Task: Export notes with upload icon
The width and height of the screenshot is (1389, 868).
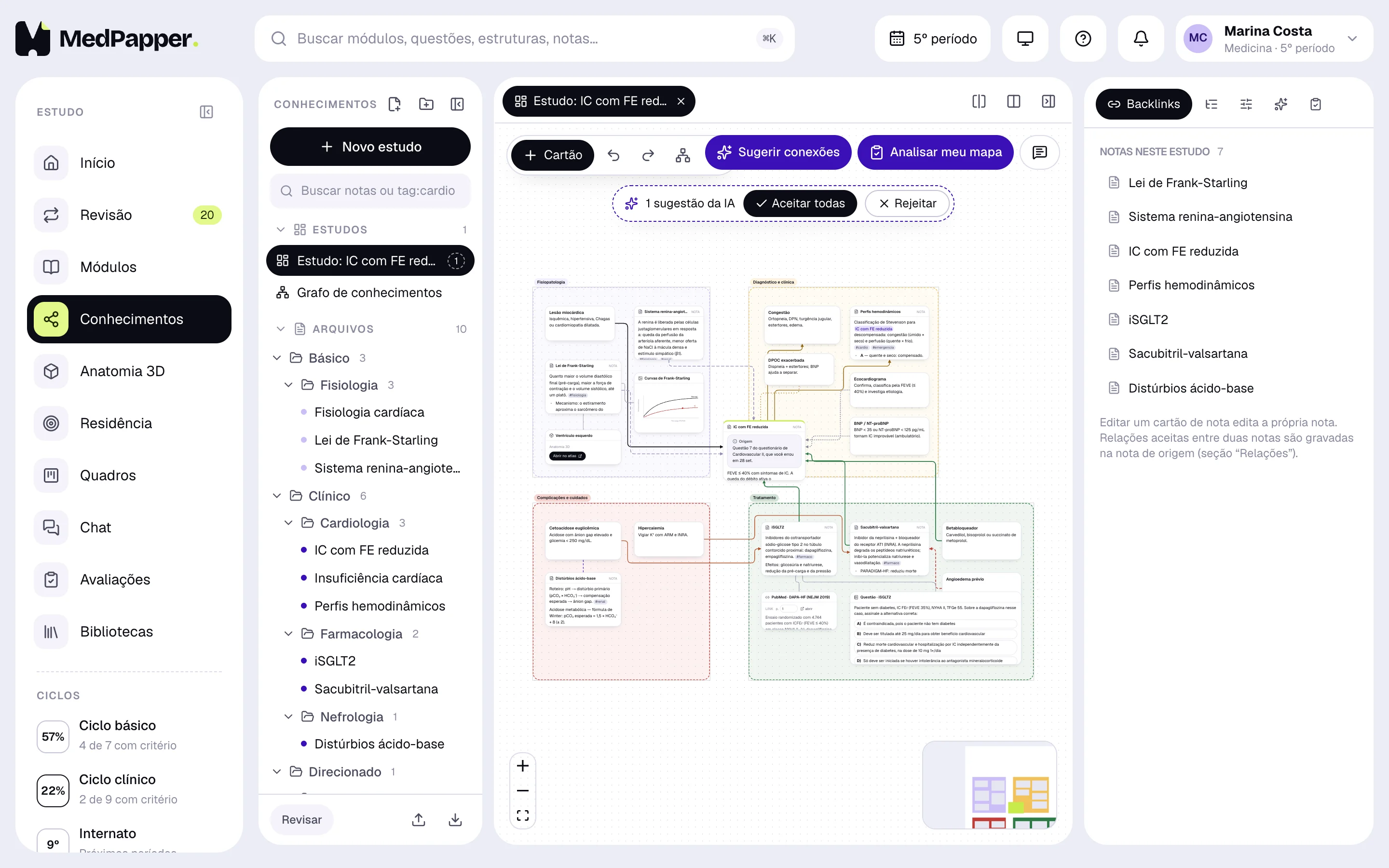Action: [419, 820]
